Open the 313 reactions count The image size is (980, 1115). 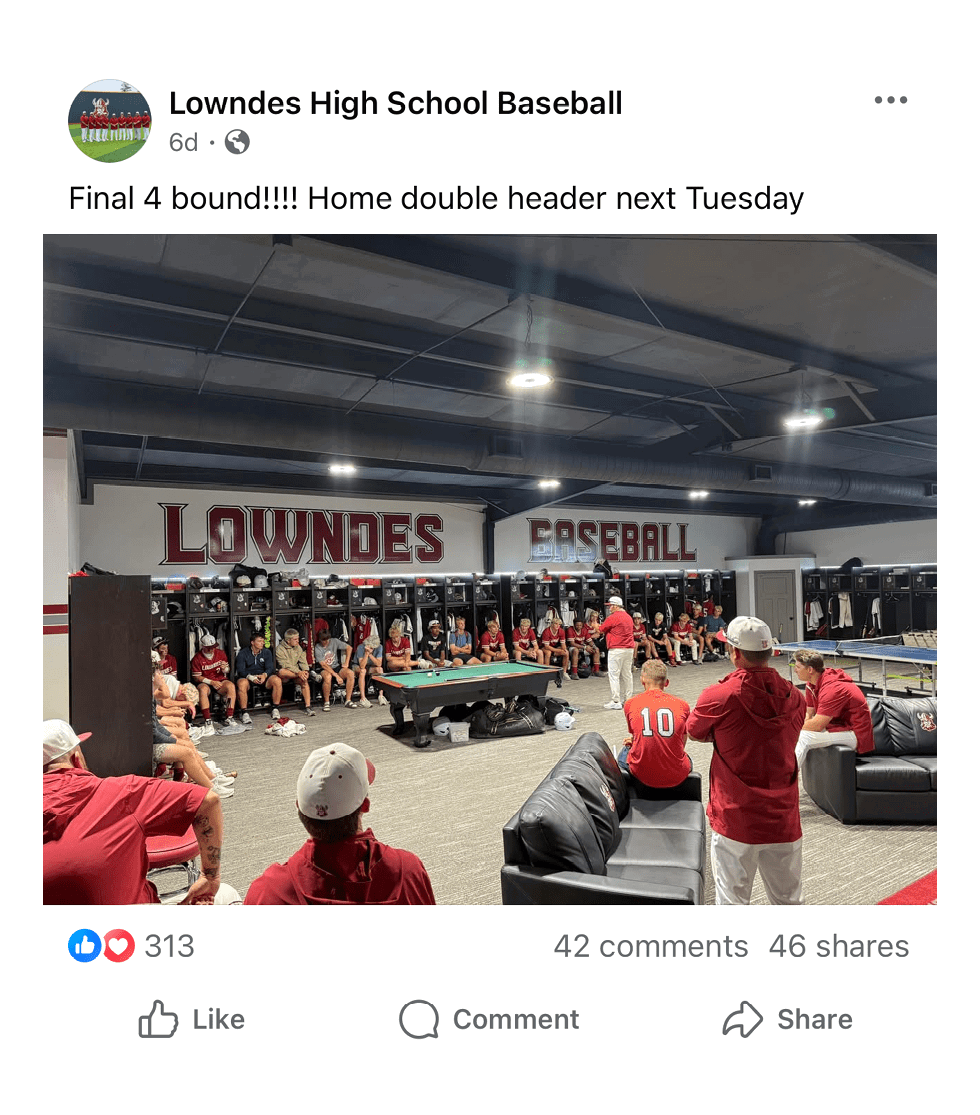pyautogui.click(x=169, y=946)
